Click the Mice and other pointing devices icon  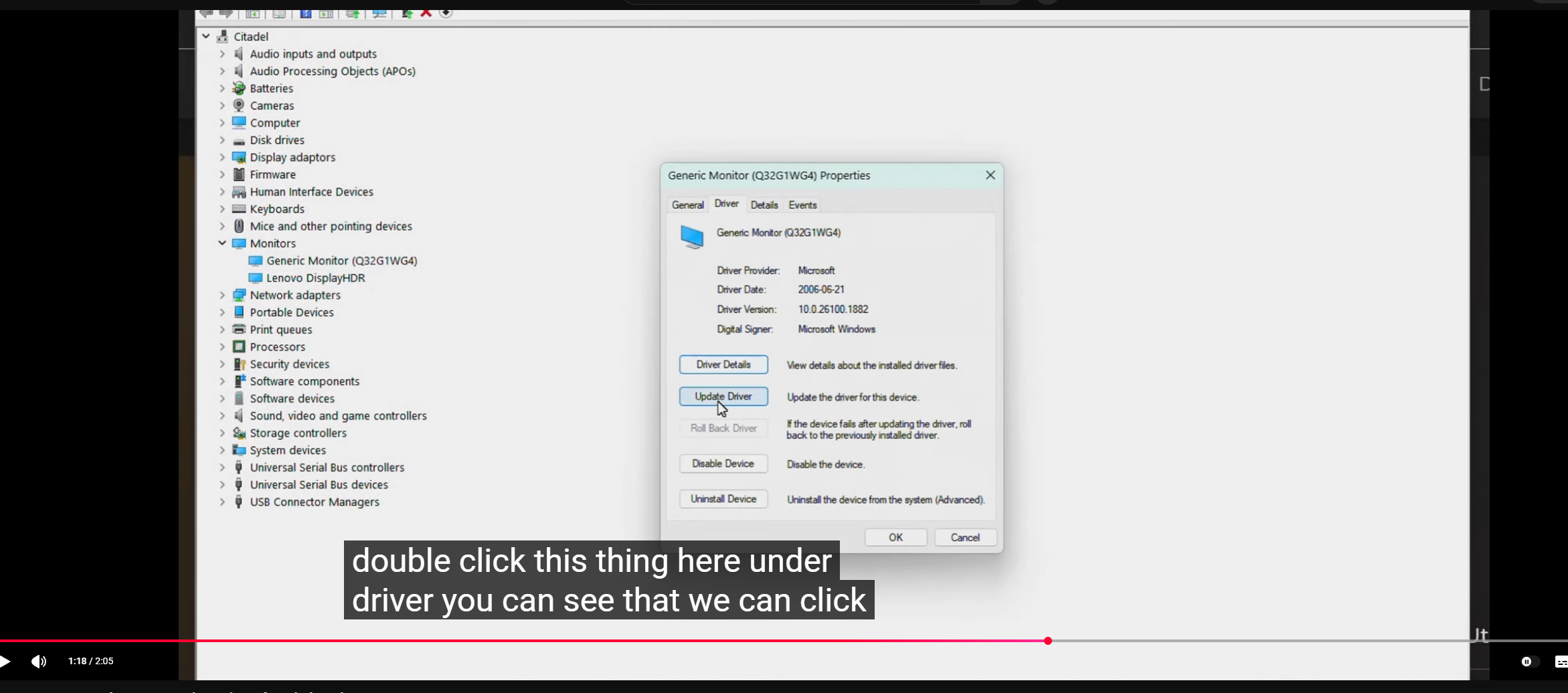pos(239,226)
